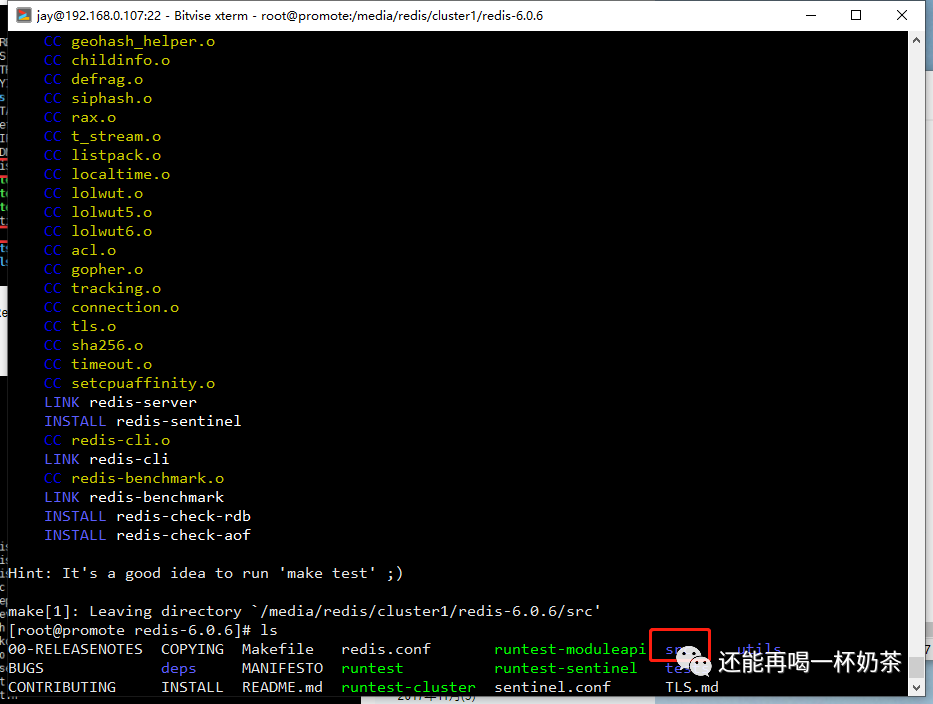Screen dimensions: 933x704
Task: Click the 'tls.o' compile line
Action: click(80, 327)
